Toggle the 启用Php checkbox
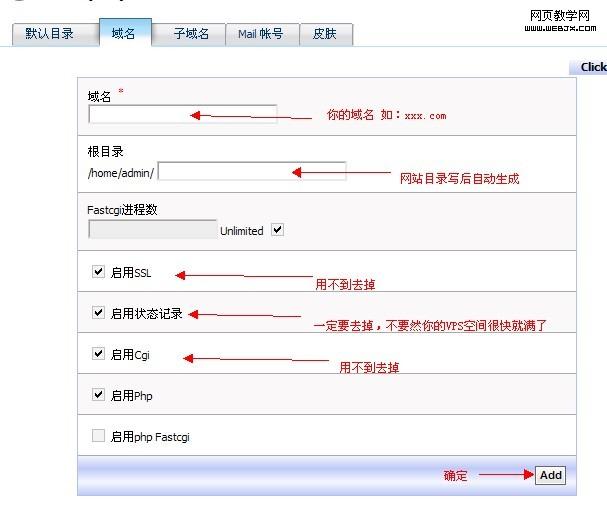The width and height of the screenshot is (607, 509). pos(98,394)
